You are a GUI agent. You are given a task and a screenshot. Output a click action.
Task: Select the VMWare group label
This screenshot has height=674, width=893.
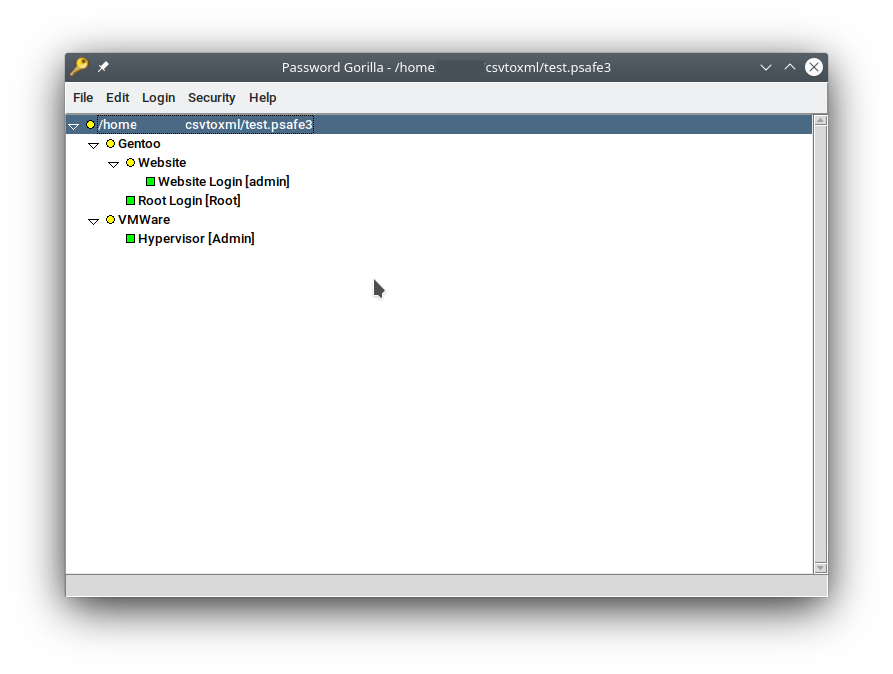pyautogui.click(x=144, y=219)
